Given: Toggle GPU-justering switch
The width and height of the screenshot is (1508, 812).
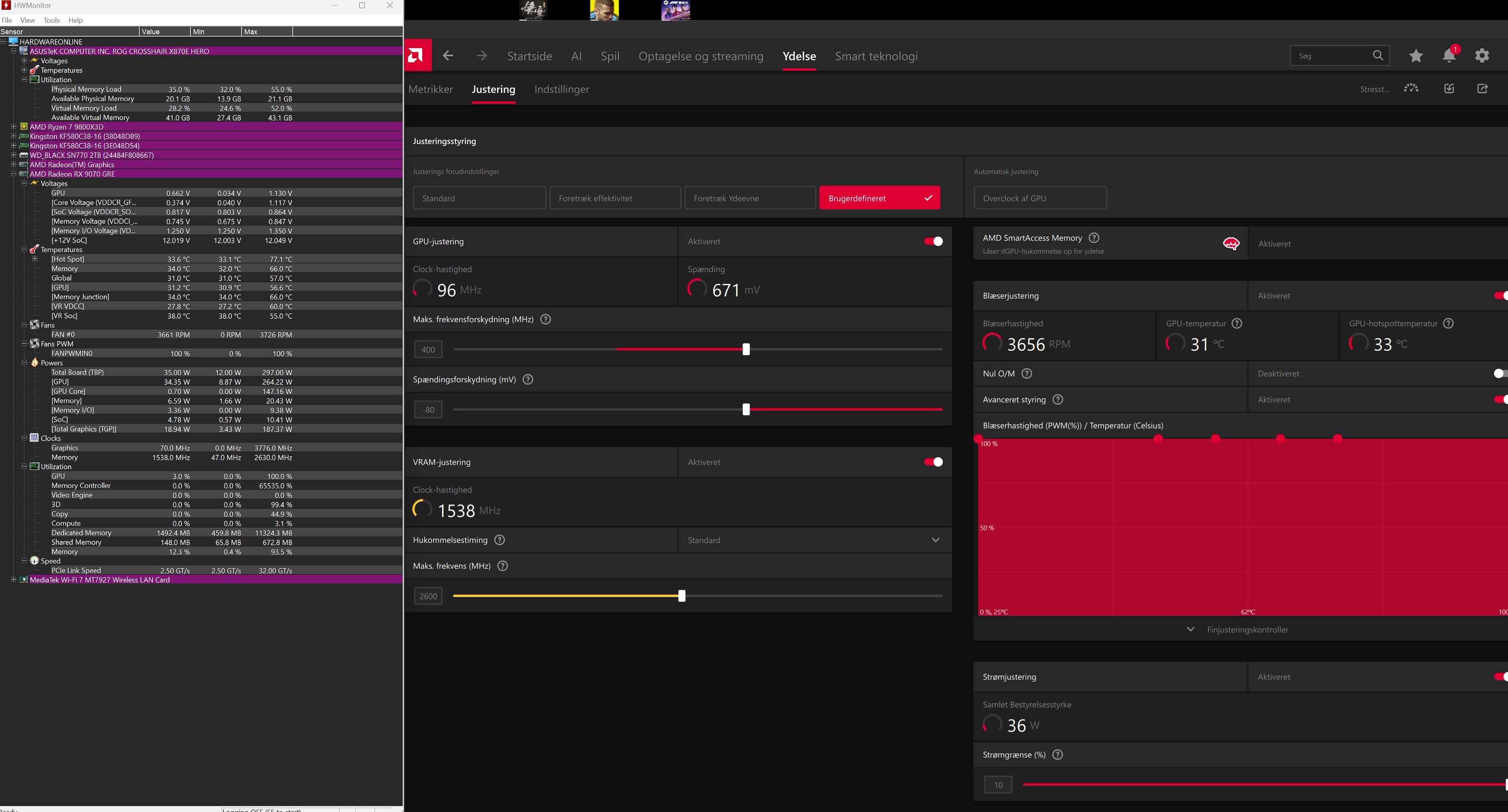Looking at the screenshot, I should coord(933,241).
